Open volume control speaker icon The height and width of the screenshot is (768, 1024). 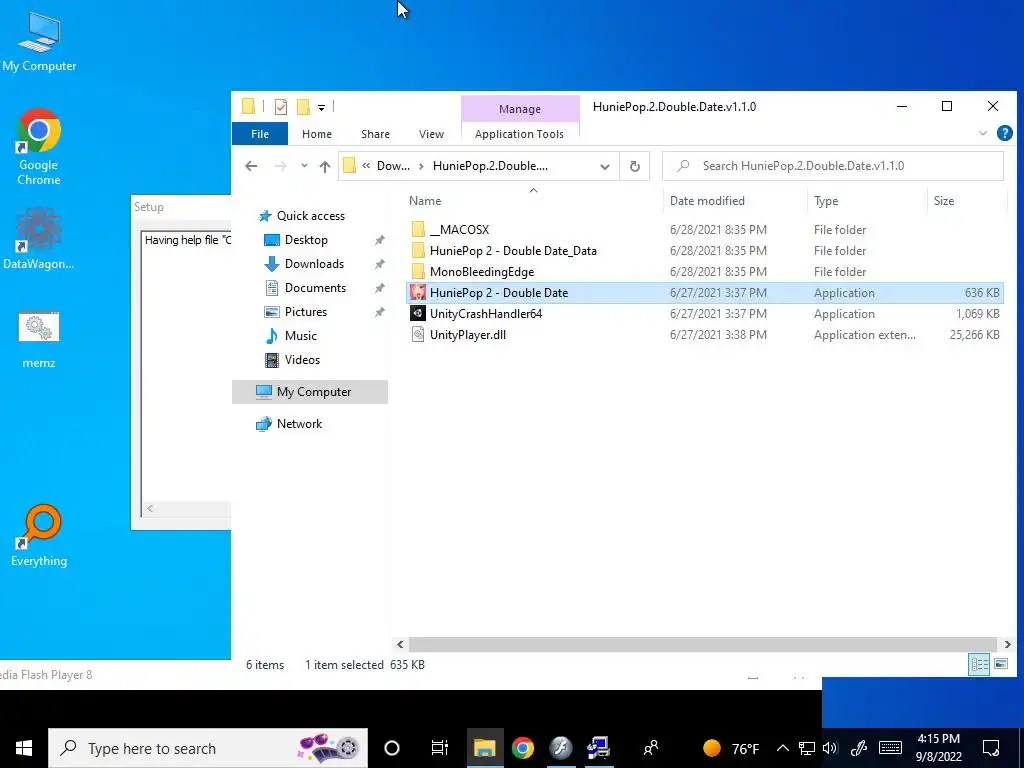pos(830,748)
